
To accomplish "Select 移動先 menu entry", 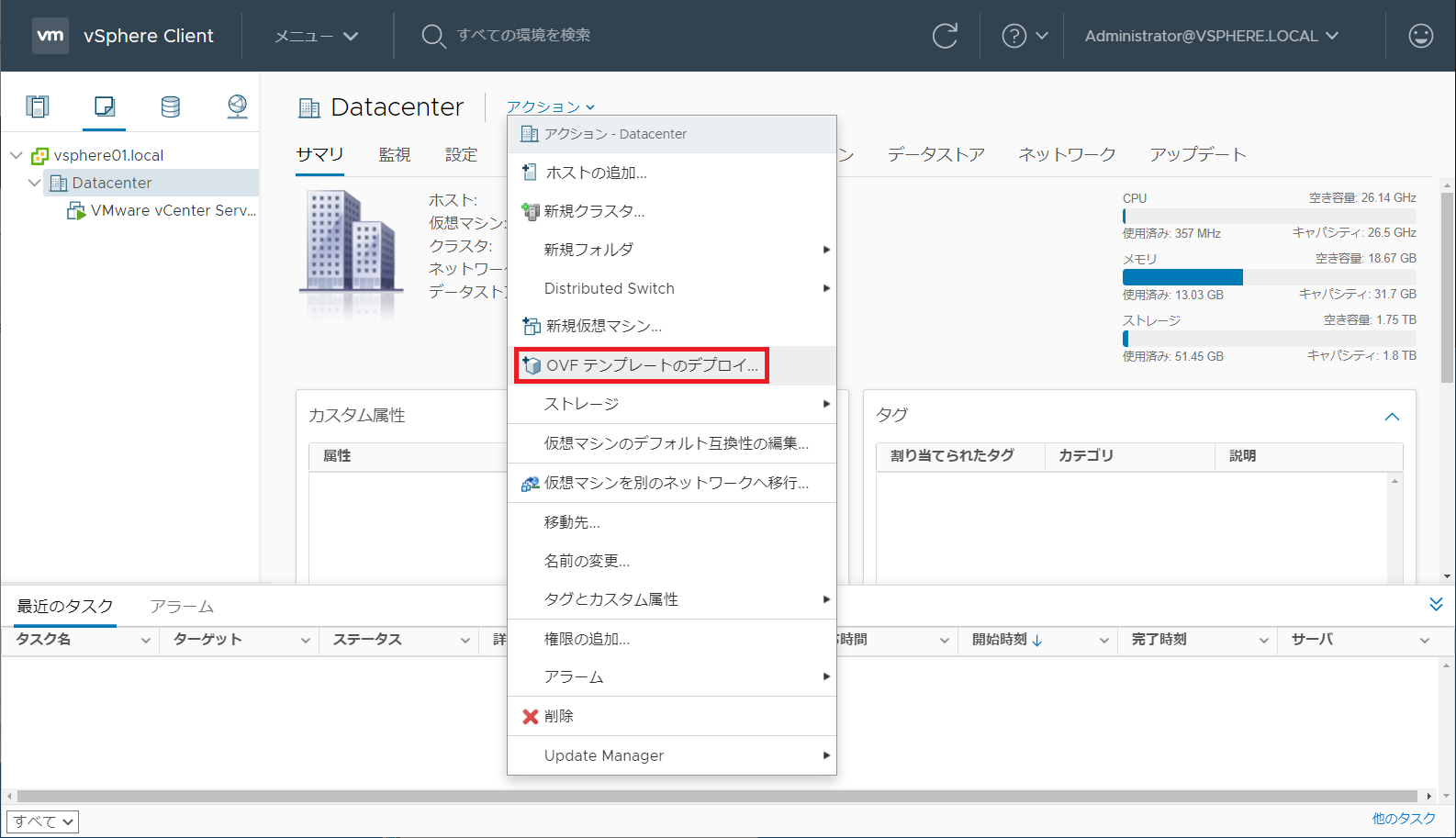I will [672, 522].
